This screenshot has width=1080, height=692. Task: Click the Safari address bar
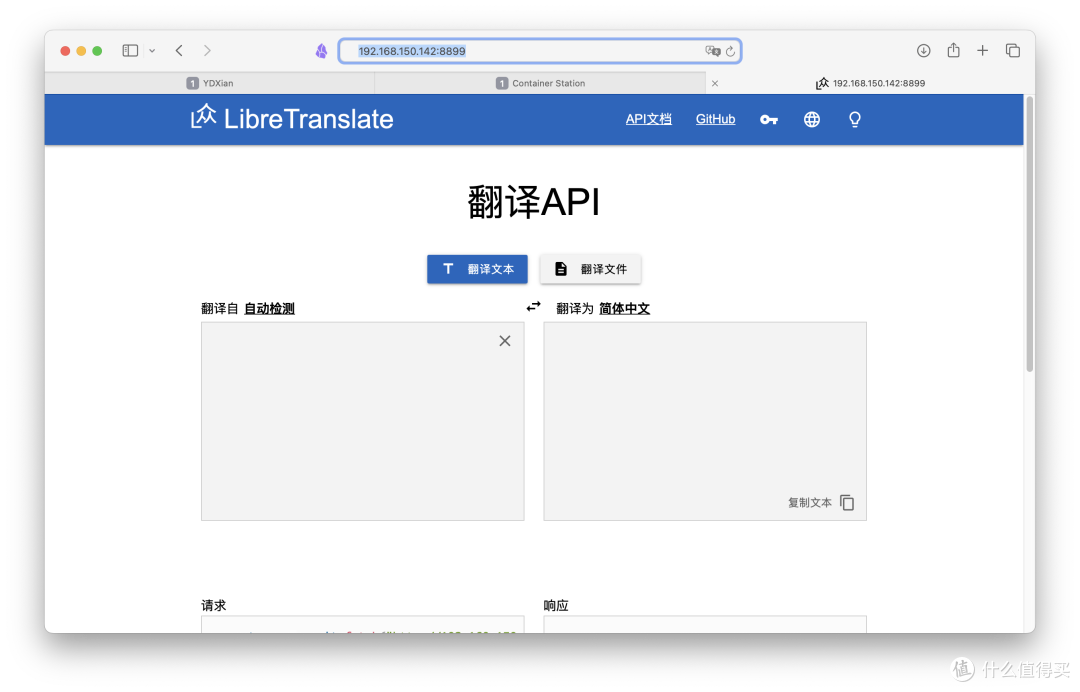tap(539, 51)
